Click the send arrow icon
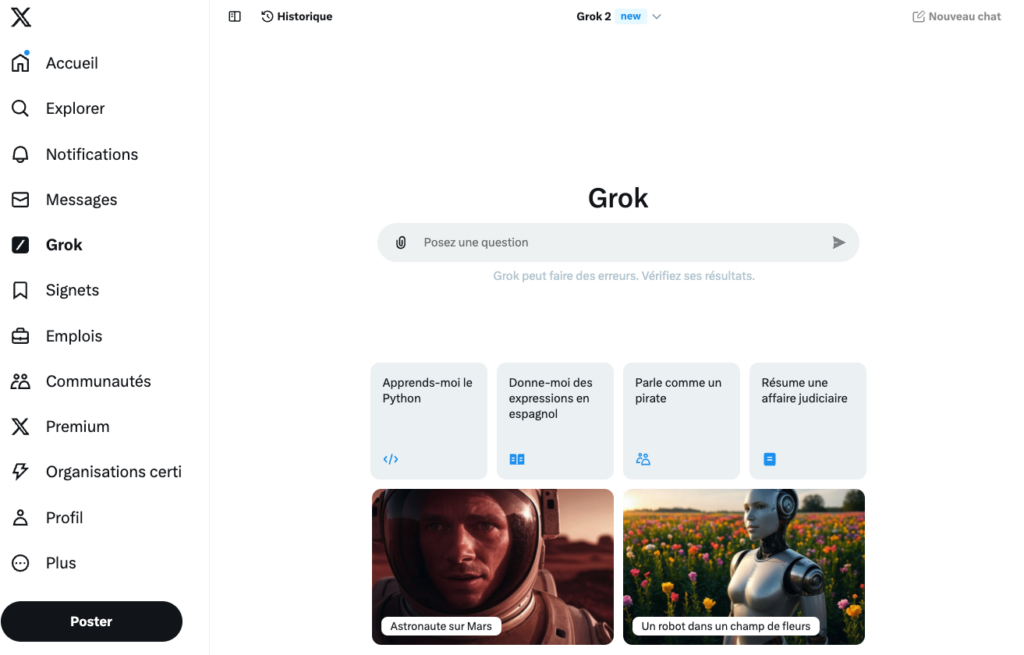The height and width of the screenshot is (655, 1024). [x=838, y=243]
